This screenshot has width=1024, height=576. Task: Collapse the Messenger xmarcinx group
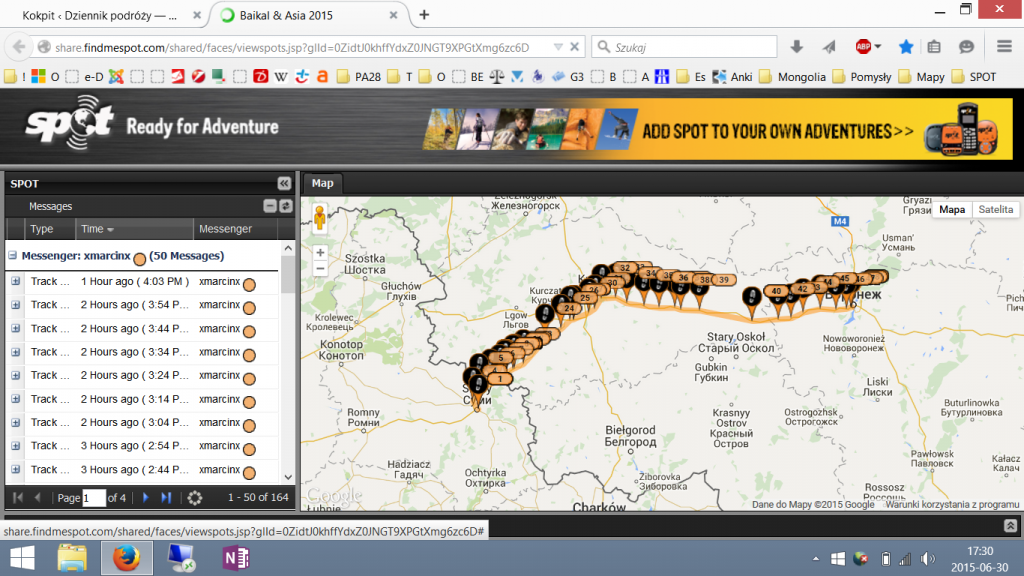[x=12, y=256]
